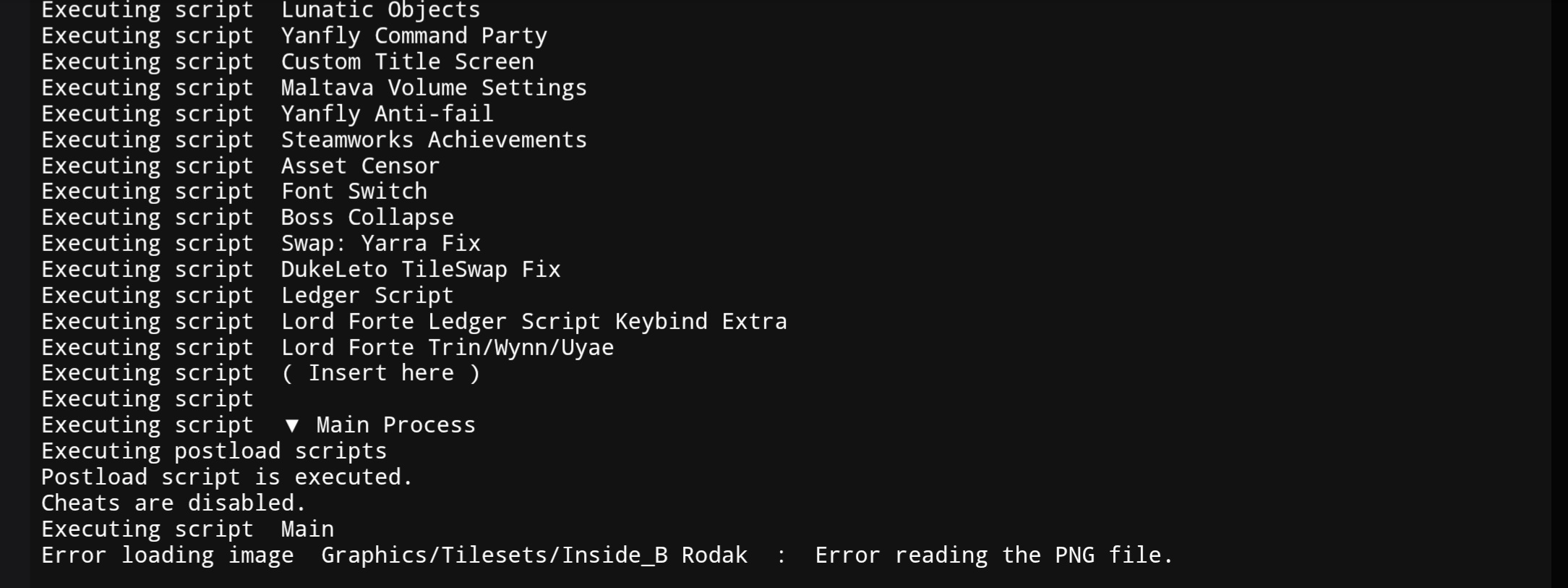Click on "Custom Title Screen" log entry
The width and height of the screenshot is (1568, 588).
tap(407, 62)
